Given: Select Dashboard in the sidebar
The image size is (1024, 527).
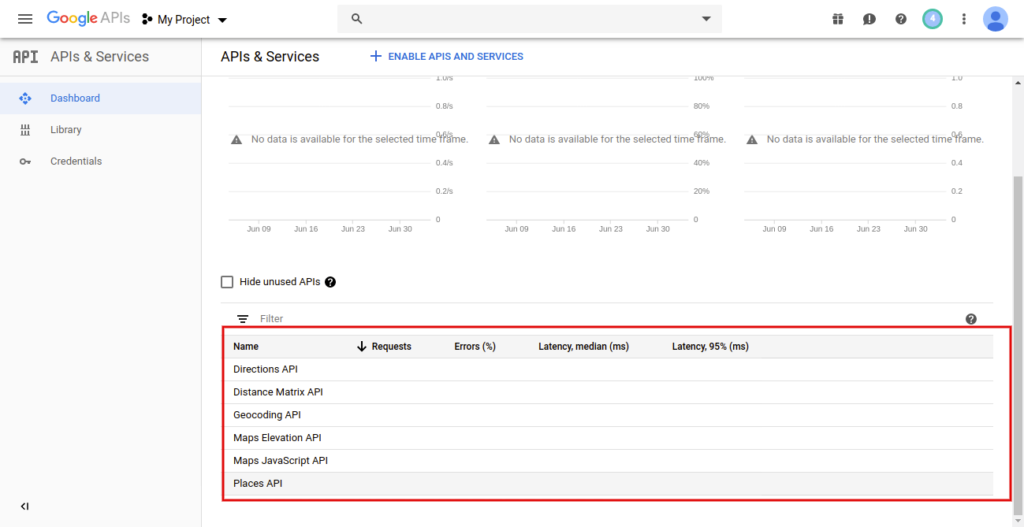Looking at the screenshot, I should pyautogui.click(x=101, y=98).
